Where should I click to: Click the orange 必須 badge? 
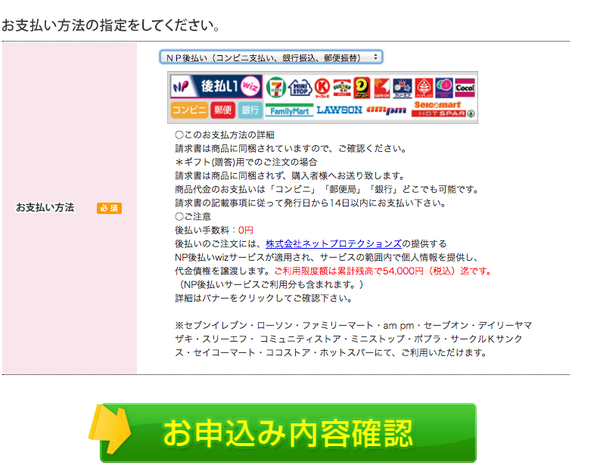pos(109,208)
